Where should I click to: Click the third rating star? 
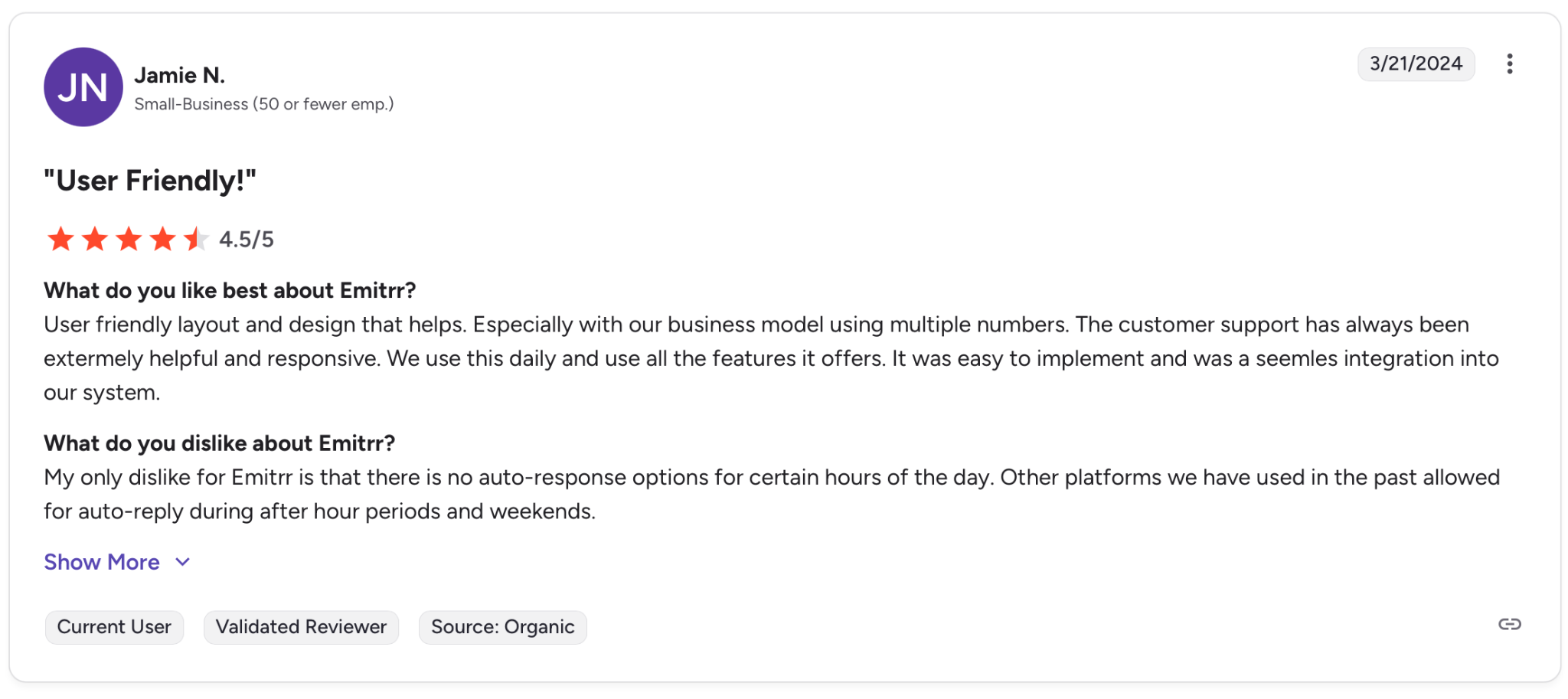pos(129,239)
